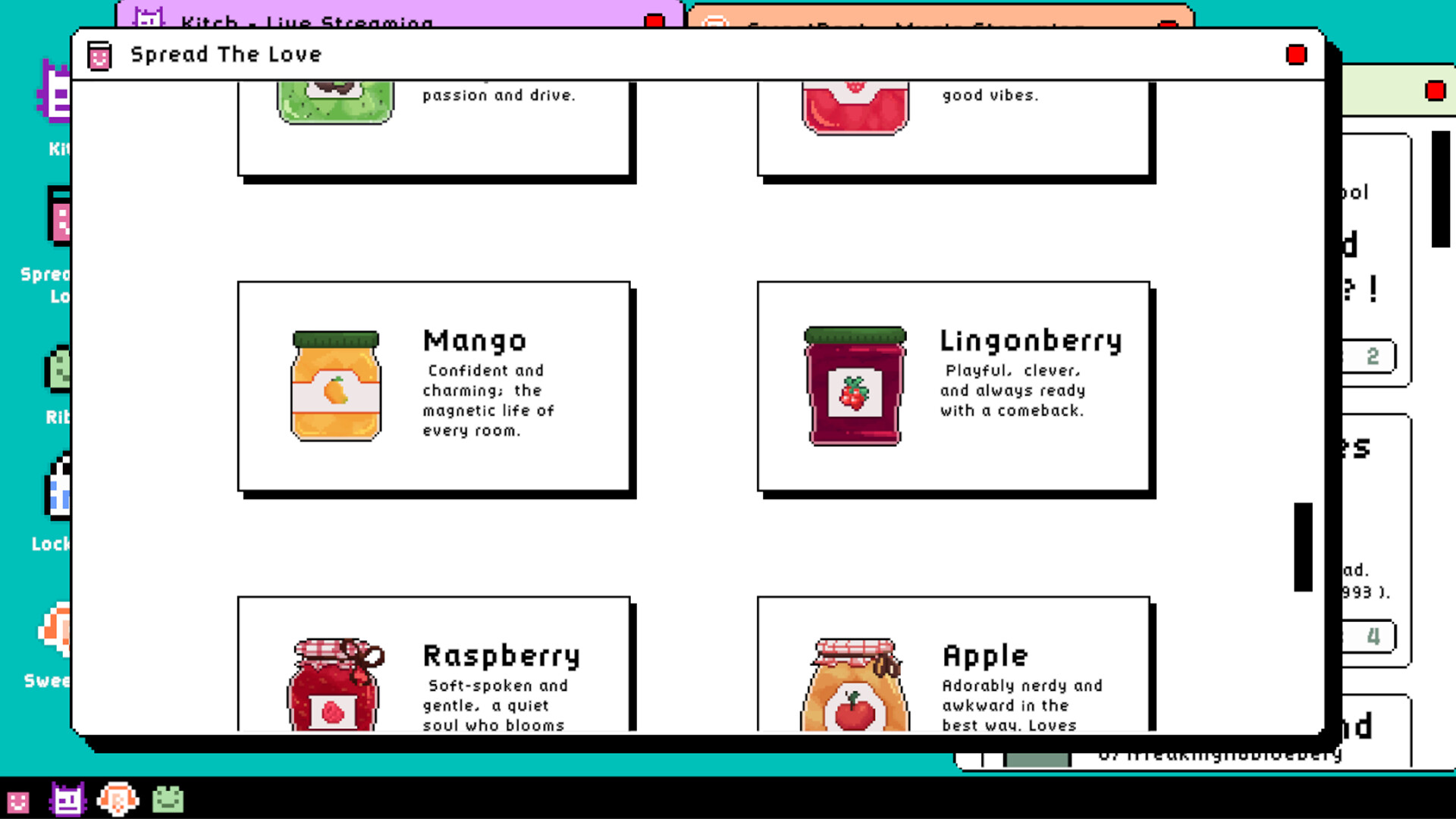Open SweetBeet headphones icon in the taskbar
1456x819 pixels.
pos(118,800)
